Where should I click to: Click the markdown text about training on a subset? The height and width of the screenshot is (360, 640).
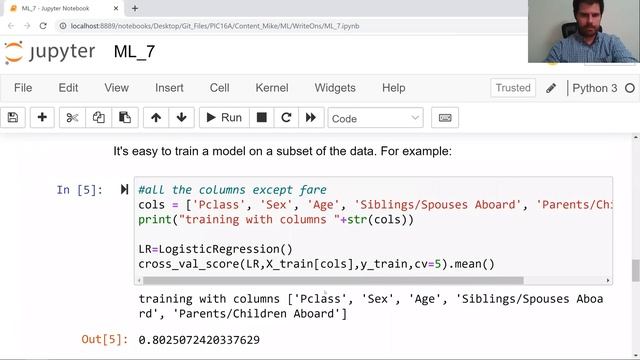click(282, 151)
